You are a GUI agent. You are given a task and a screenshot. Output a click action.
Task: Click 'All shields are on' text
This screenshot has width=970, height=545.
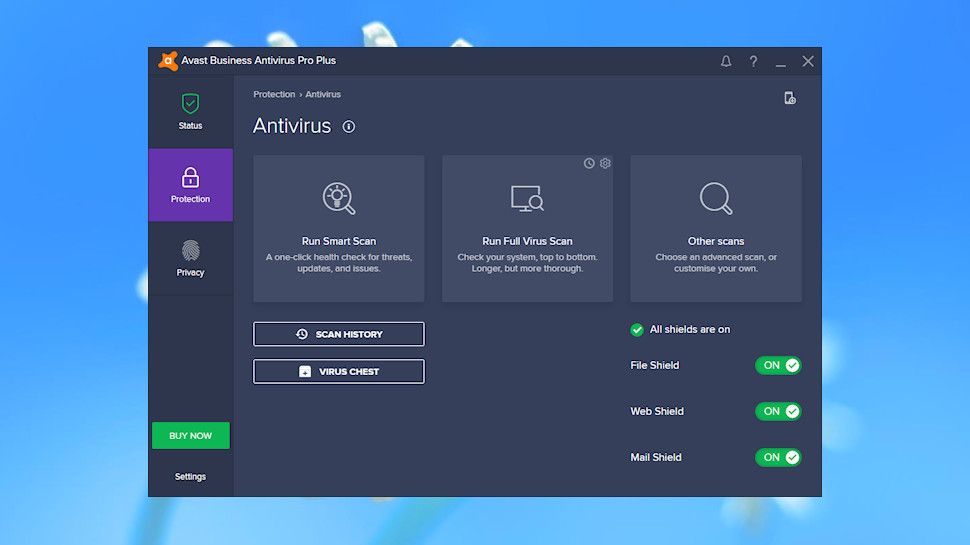[690, 330]
